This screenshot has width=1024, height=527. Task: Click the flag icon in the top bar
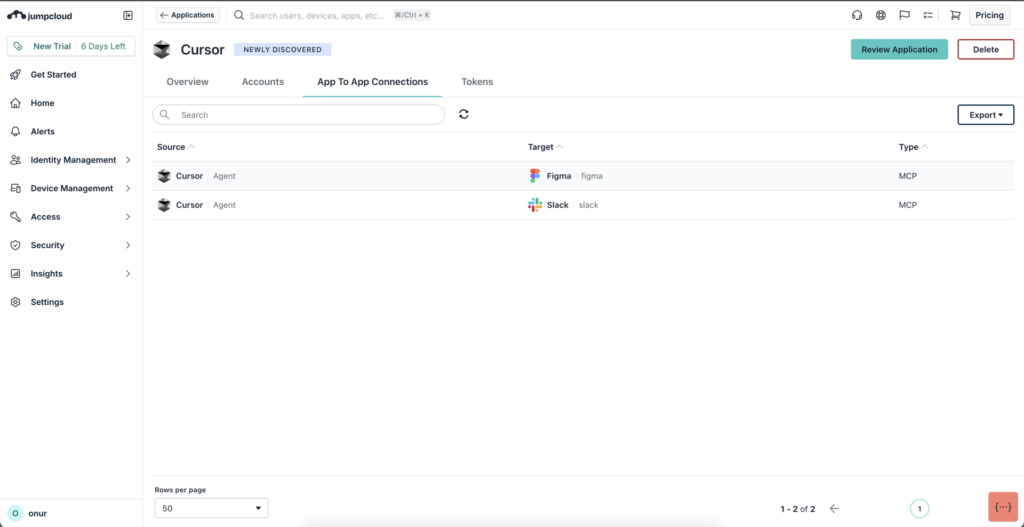(904, 15)
